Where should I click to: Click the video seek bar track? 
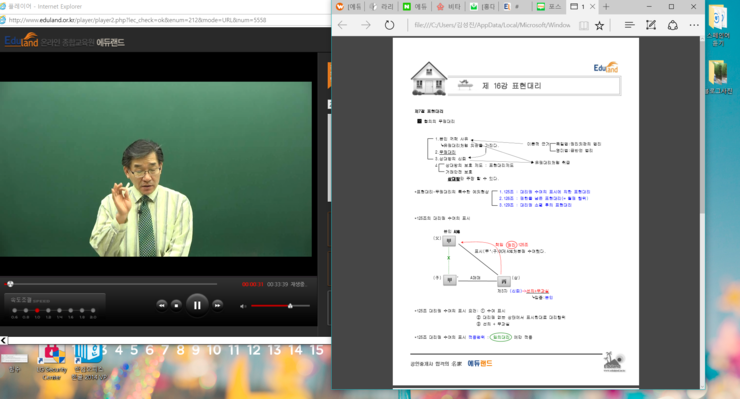[111, 284]
